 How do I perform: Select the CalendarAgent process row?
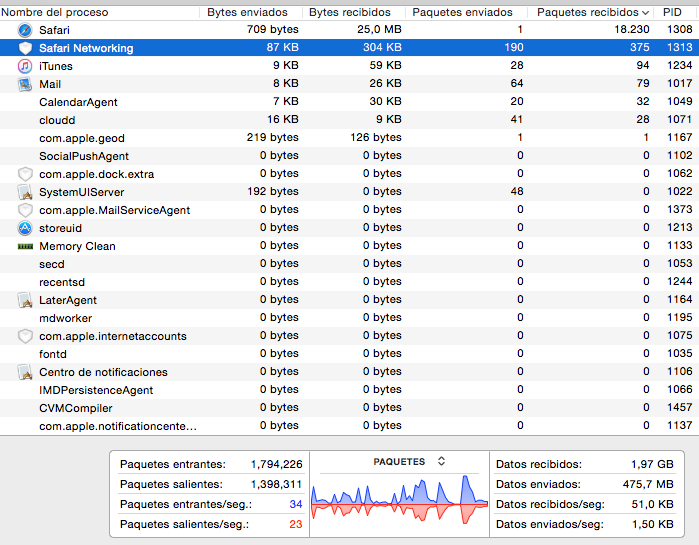coord(78,102)
